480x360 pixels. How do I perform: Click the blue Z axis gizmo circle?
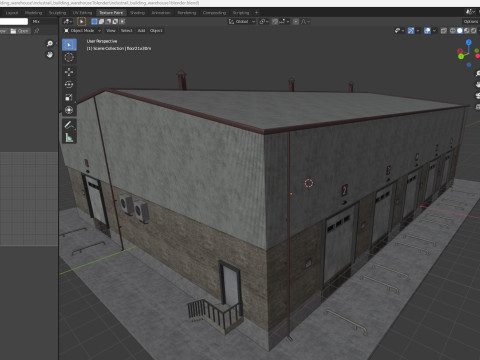click(469, 42)
